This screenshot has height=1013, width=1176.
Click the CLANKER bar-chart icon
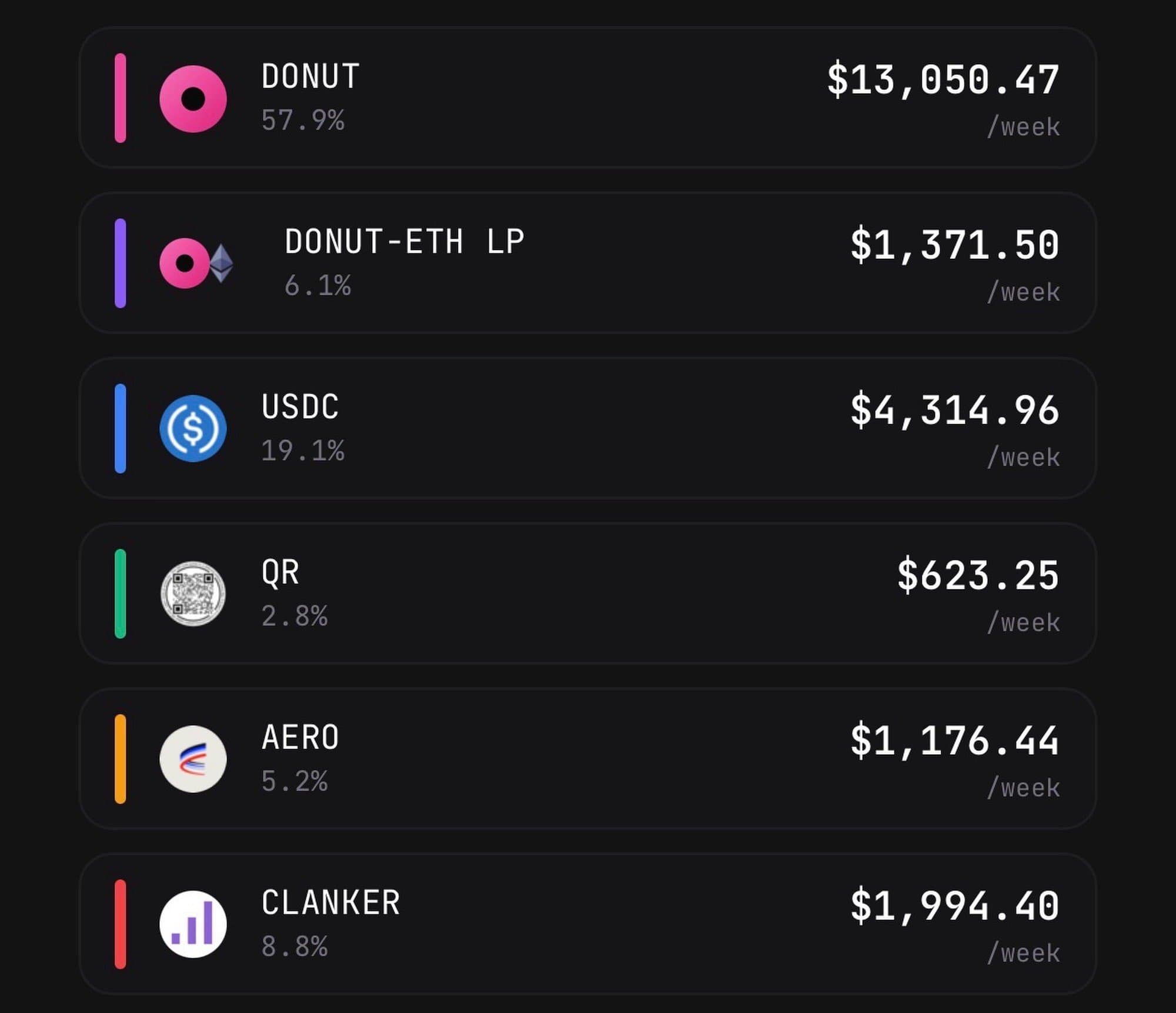pyautogui.click(x=193, y=924)
